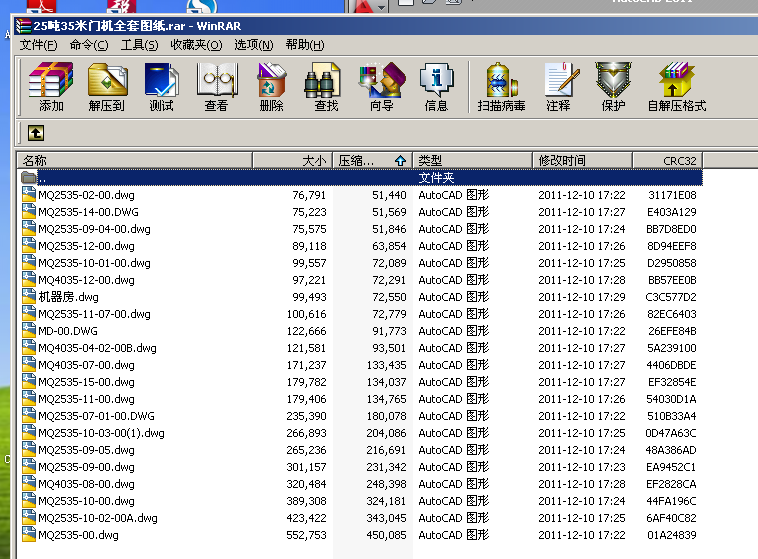Screen dimensions: 758x559
Task: Click the file icon of MD-00.DWG
Action: (29, 330)
